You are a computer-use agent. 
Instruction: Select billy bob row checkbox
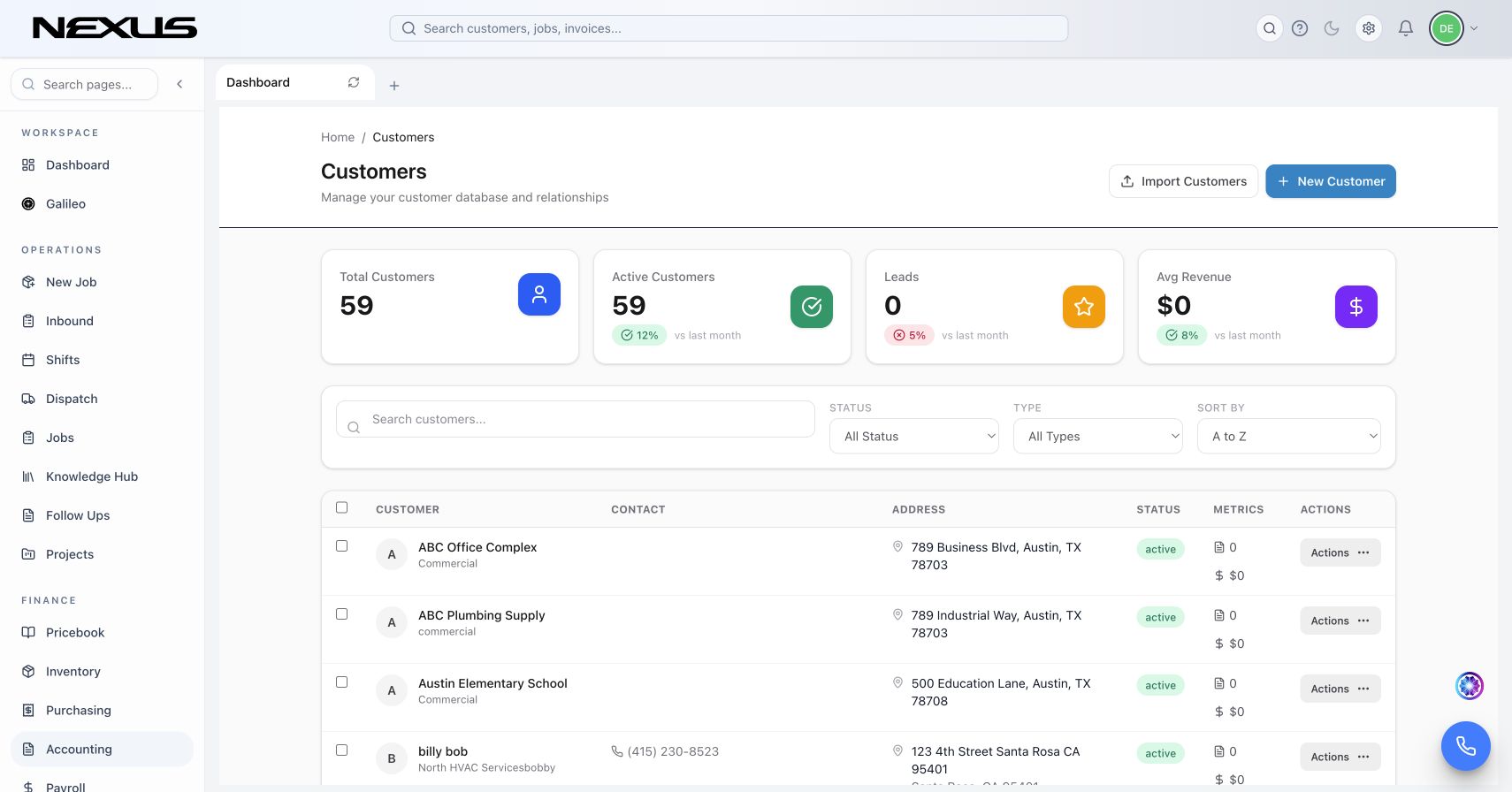342,750
